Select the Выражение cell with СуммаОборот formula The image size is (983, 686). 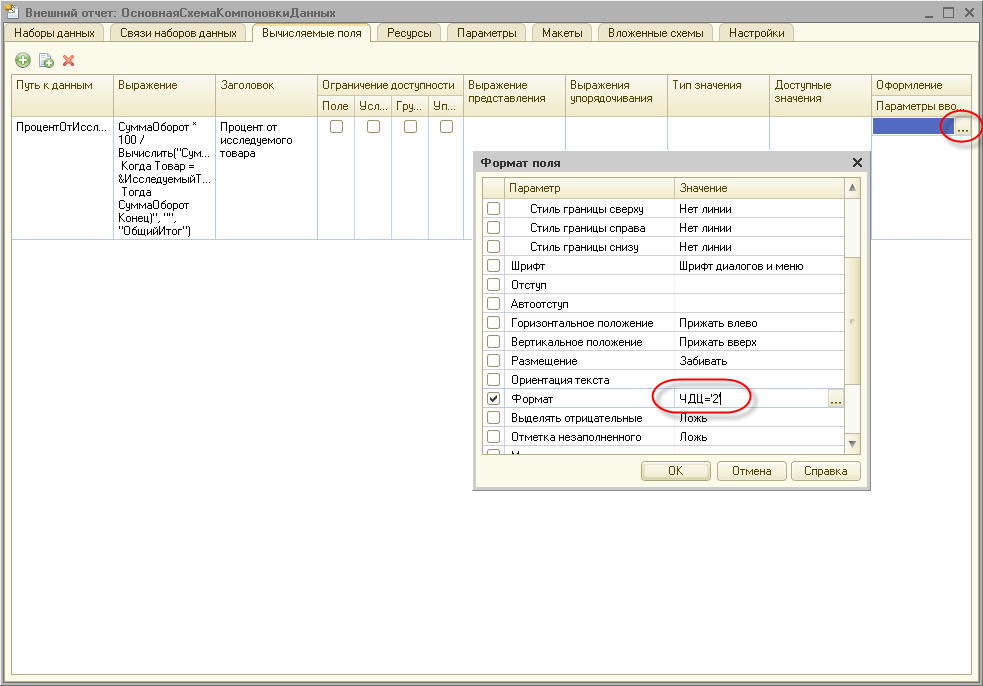165,178
